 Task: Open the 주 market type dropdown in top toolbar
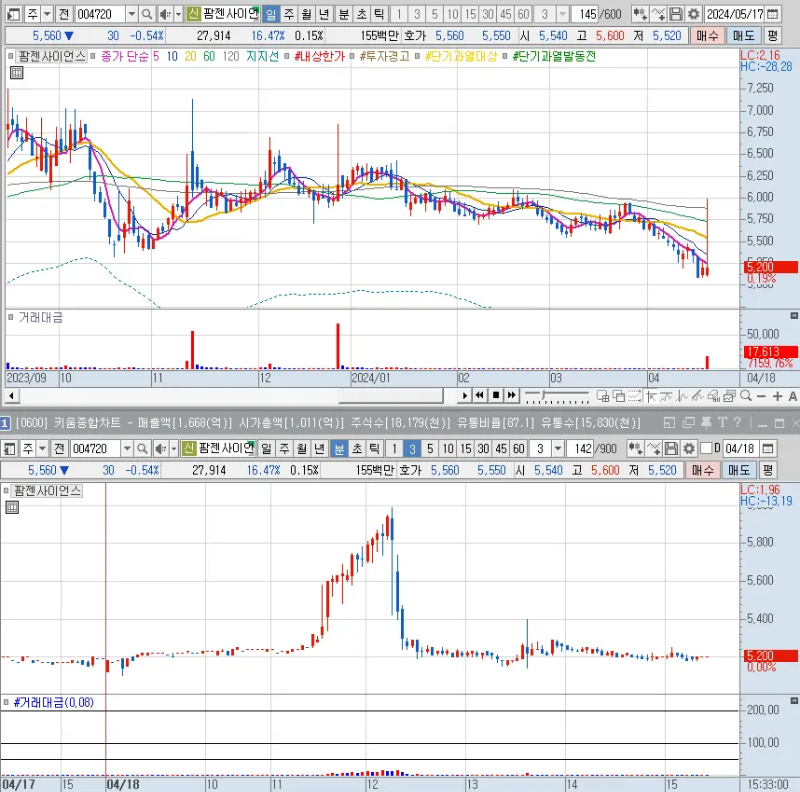click(x=47, y=14)
